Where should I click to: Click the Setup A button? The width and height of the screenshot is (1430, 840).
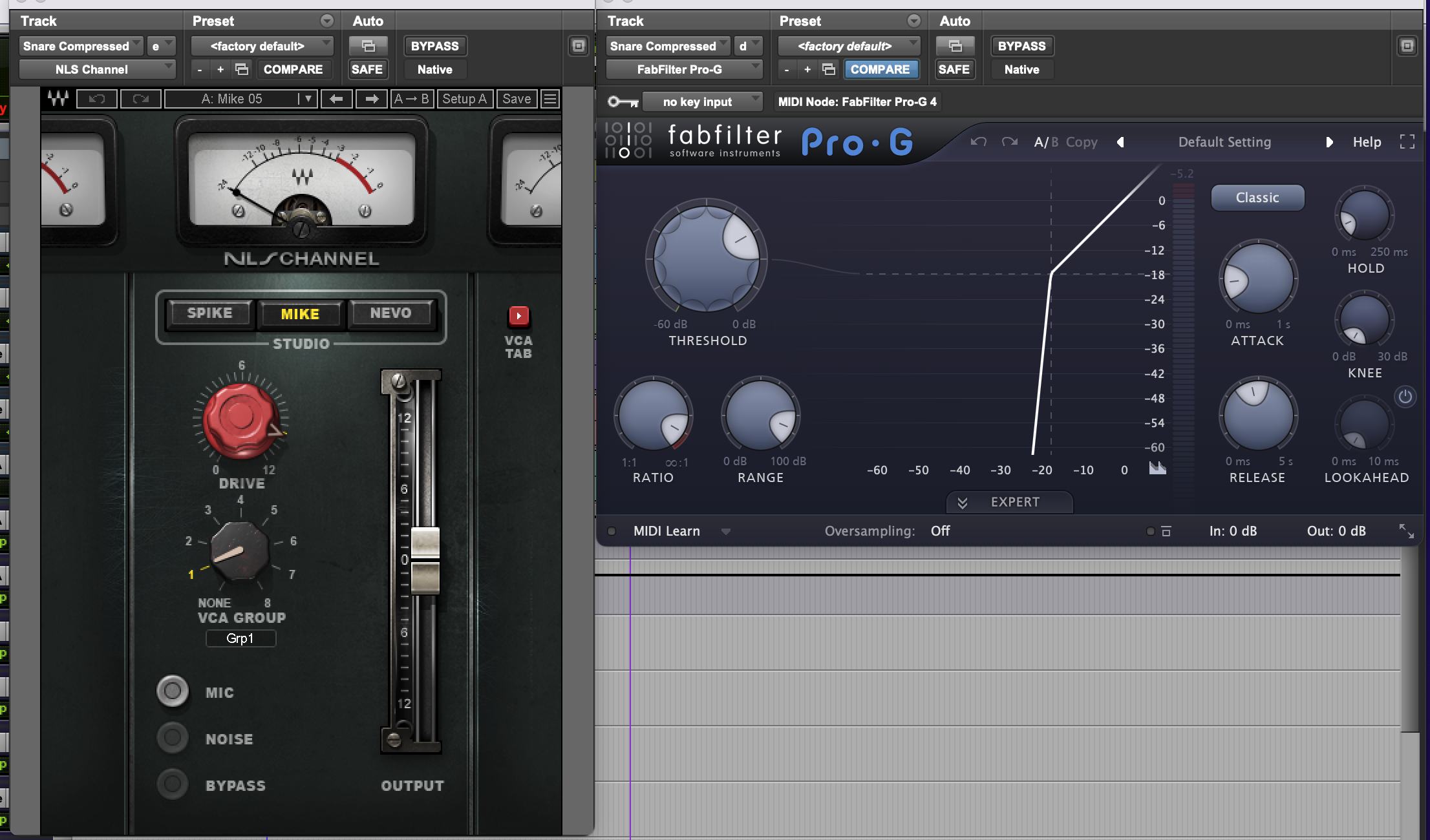pyautogui.click(x=464, y=99)
